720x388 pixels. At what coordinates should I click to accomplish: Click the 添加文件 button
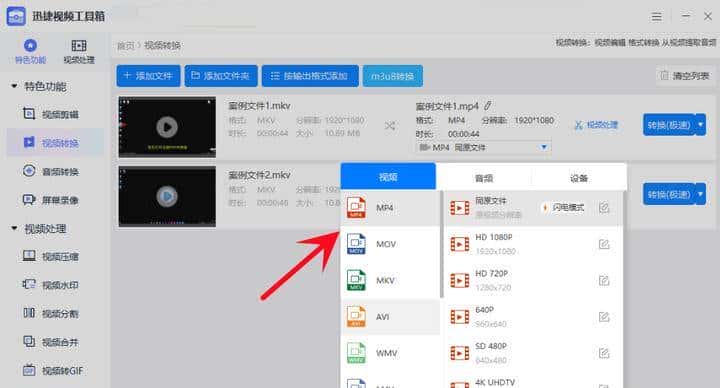148,76
